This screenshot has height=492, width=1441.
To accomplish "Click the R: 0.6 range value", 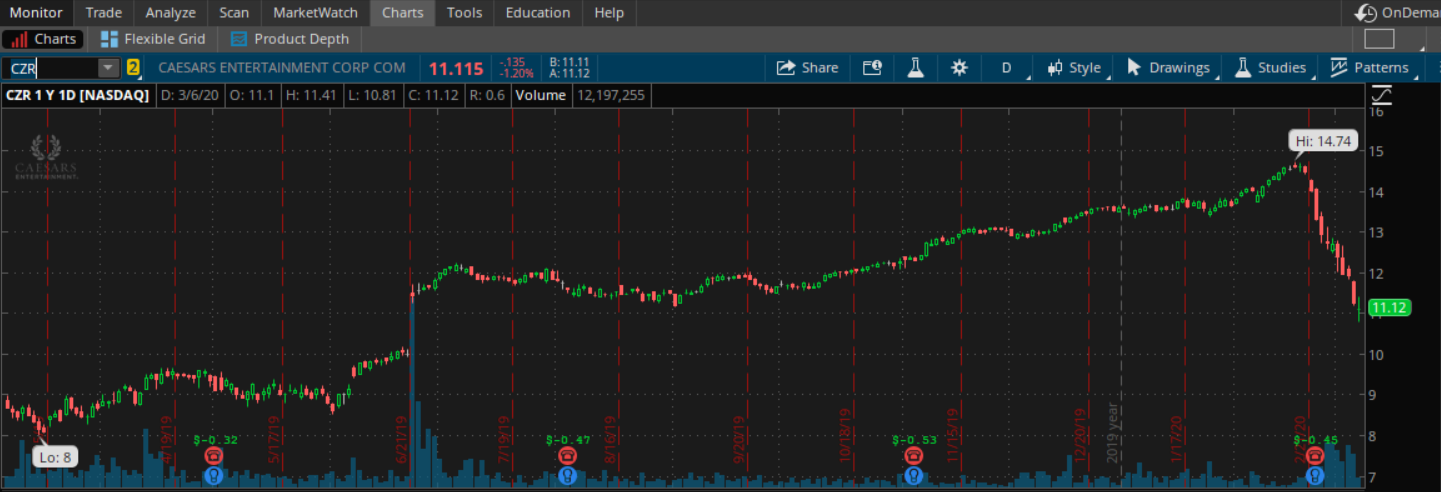I will (488, 95).
